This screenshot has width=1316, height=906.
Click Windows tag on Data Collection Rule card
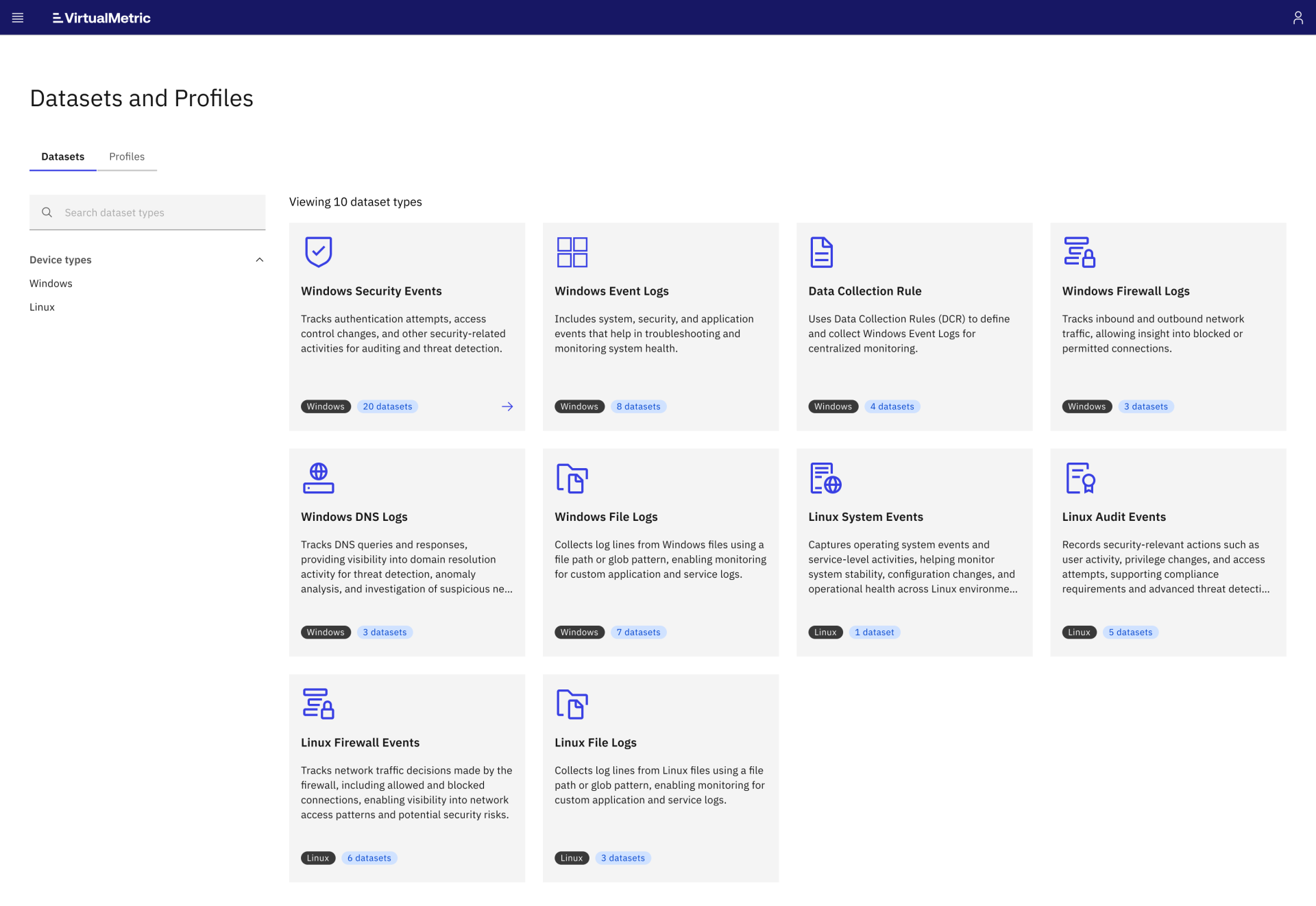click(833, 406)
